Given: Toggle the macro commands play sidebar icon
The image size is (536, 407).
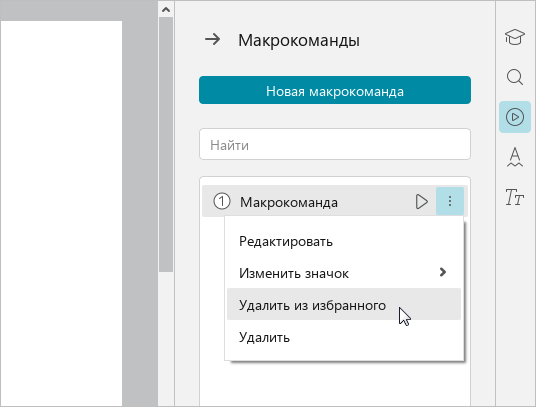Looking at the screenshot, I should coord(514,117).
